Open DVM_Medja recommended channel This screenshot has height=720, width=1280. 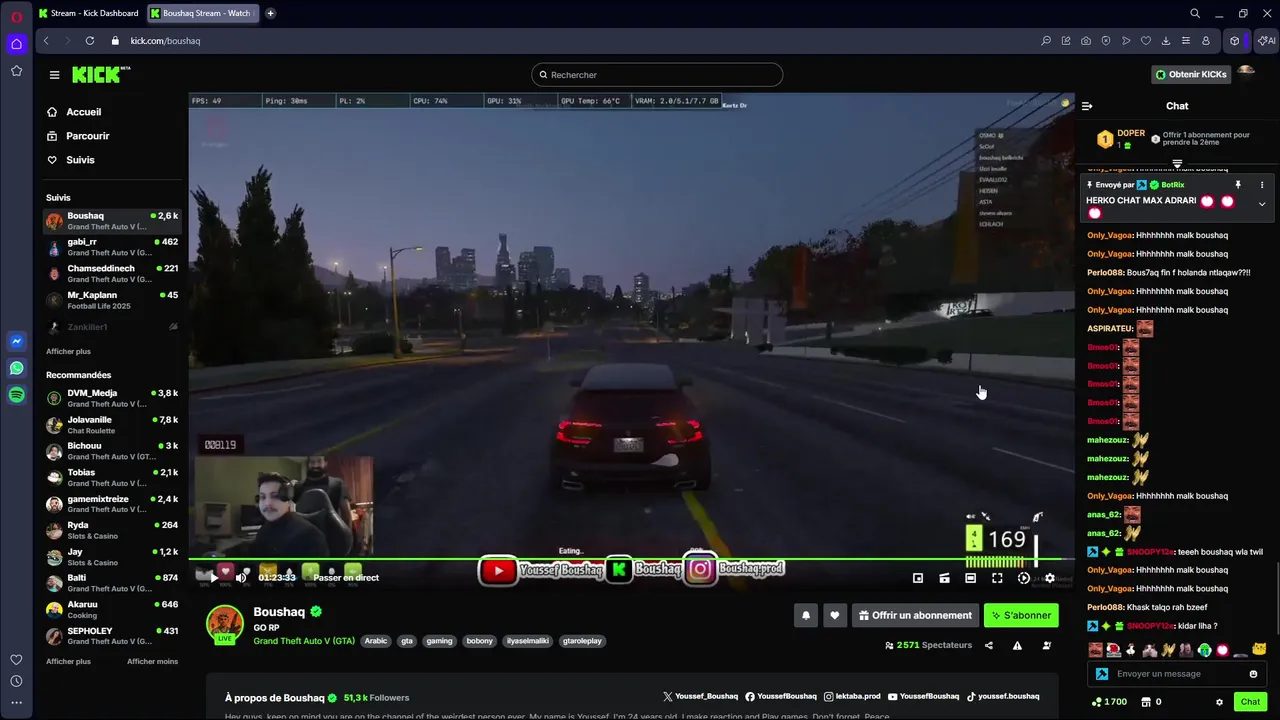tap(112, 398)
